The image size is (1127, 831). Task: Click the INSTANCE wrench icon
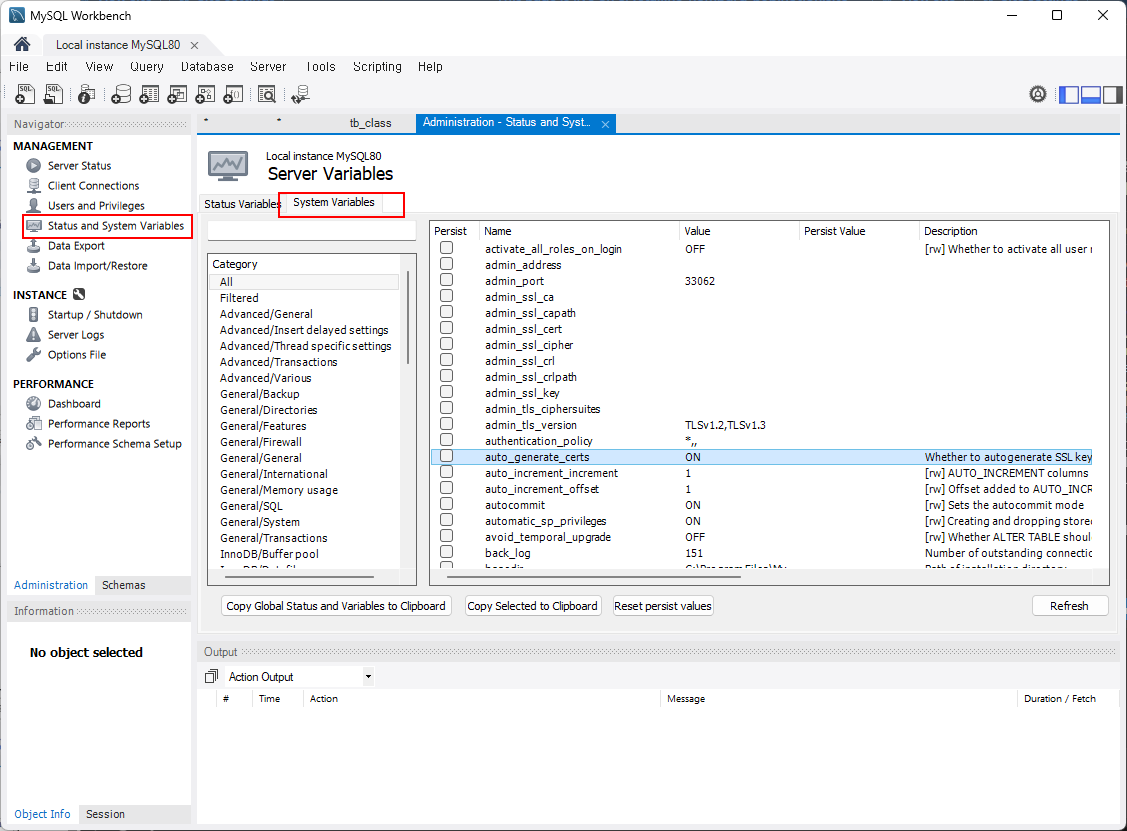click(79, 294)
